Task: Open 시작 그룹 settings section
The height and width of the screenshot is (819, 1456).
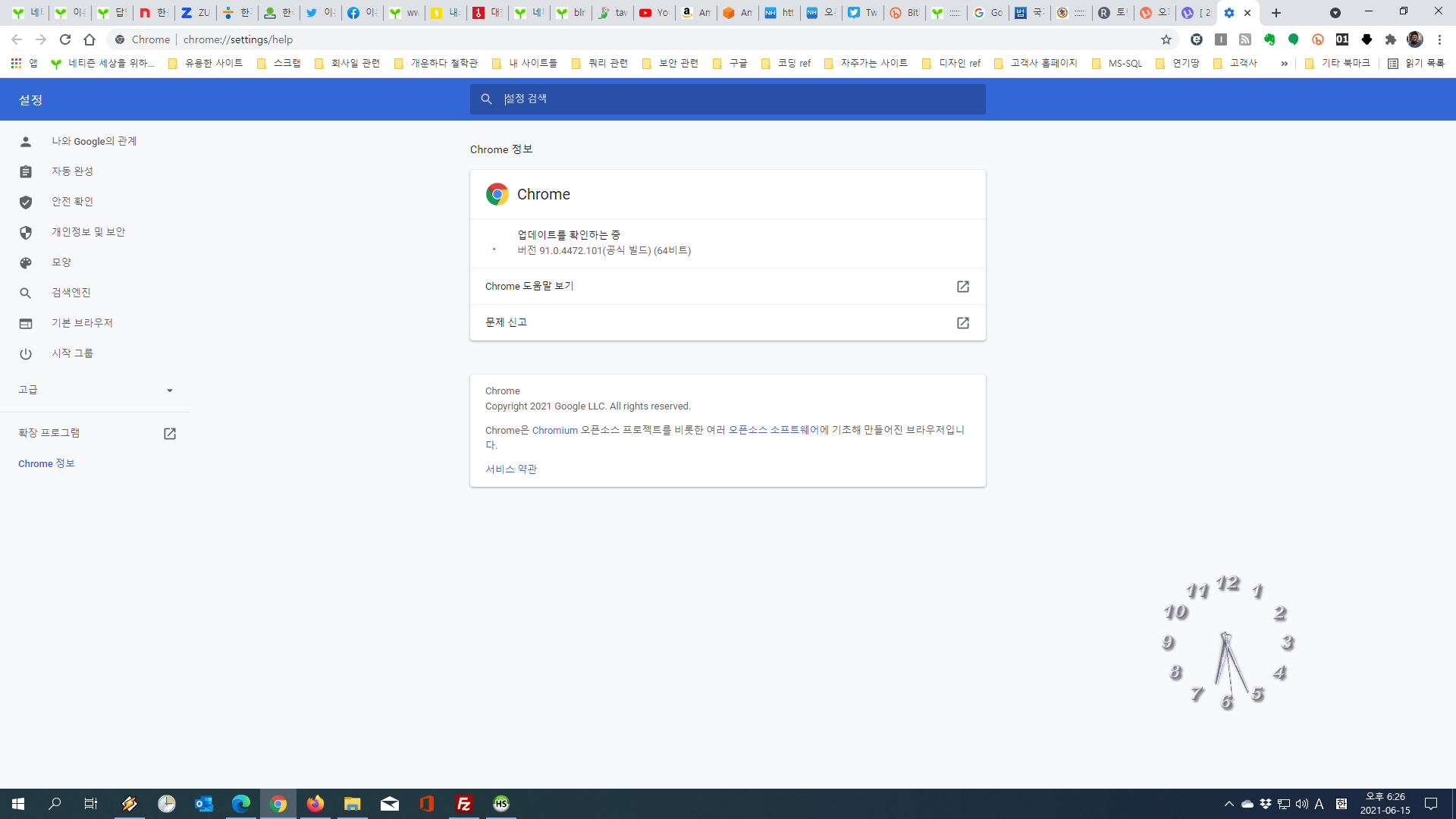Action: [x=95, y=353]
